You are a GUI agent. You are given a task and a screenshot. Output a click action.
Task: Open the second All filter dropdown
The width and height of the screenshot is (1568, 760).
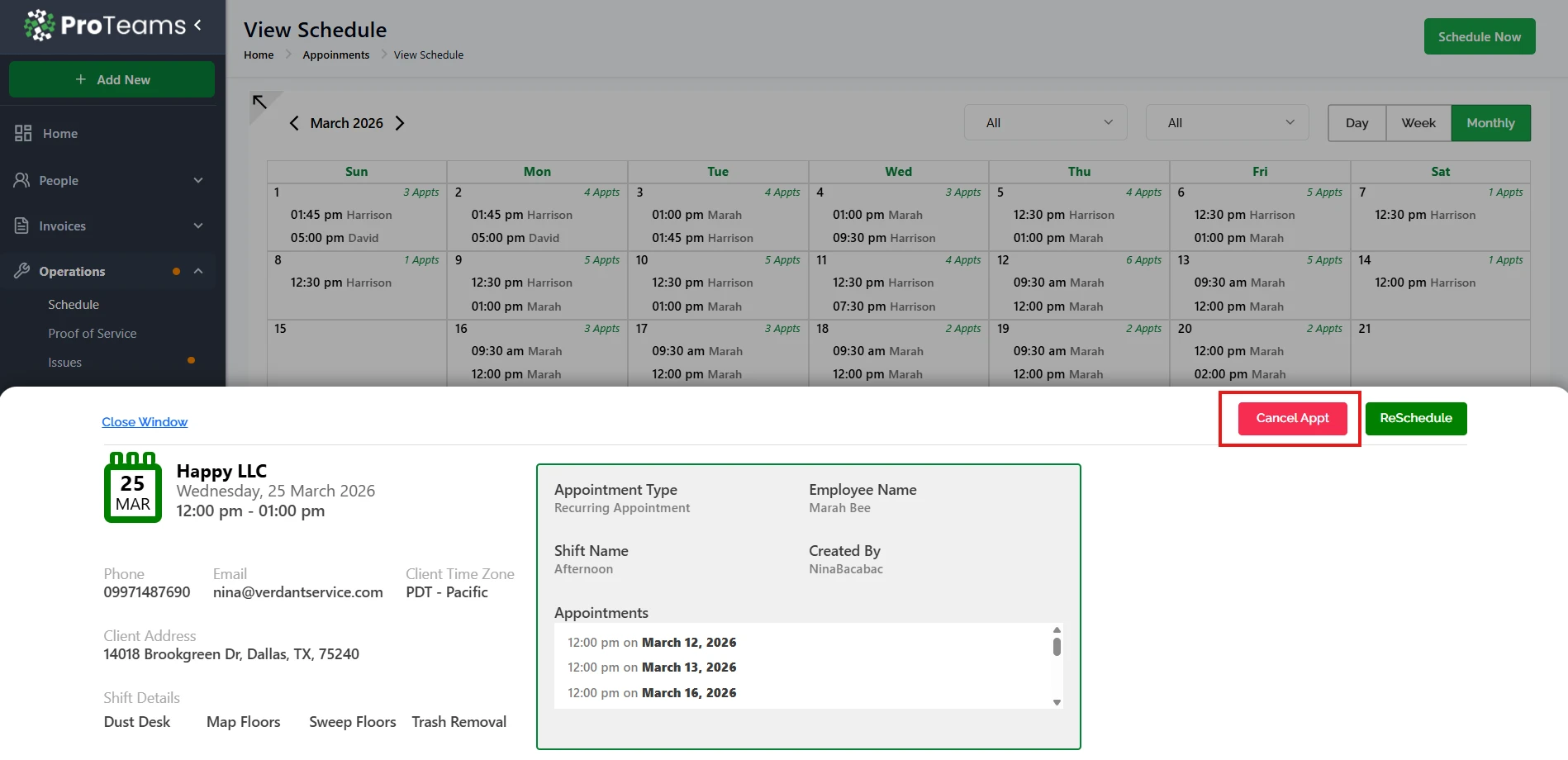[x=1227, y=123]
